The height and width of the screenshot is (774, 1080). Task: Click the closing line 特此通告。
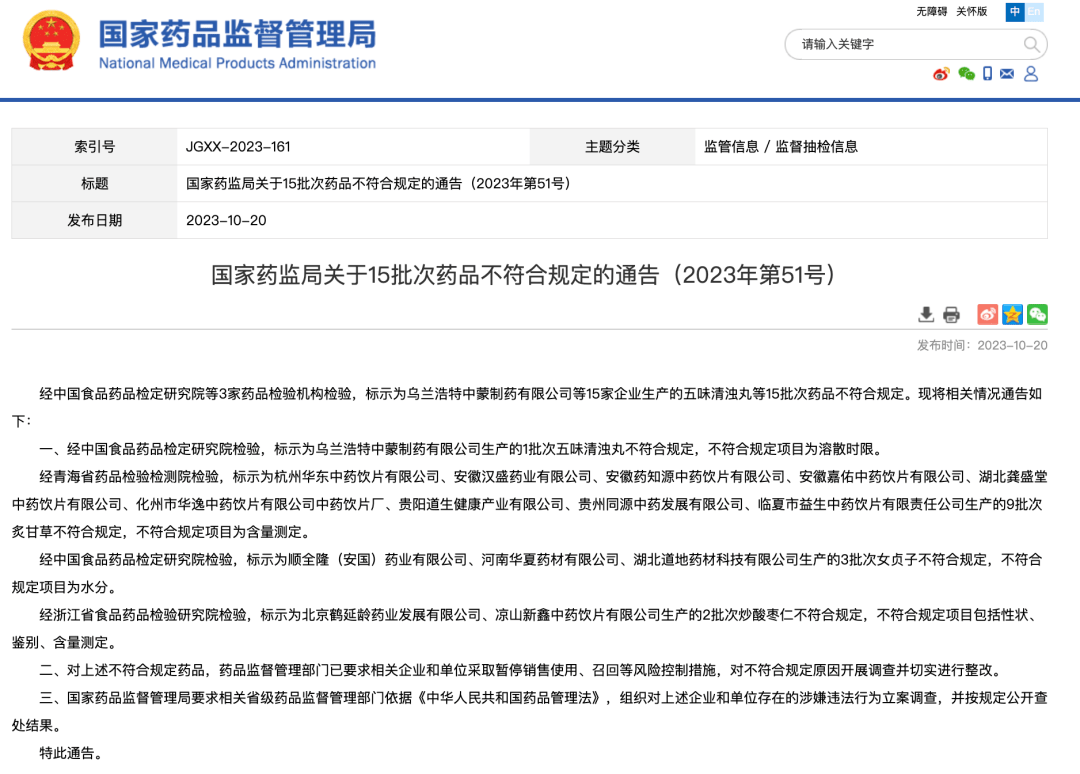(x=74, y=753)
